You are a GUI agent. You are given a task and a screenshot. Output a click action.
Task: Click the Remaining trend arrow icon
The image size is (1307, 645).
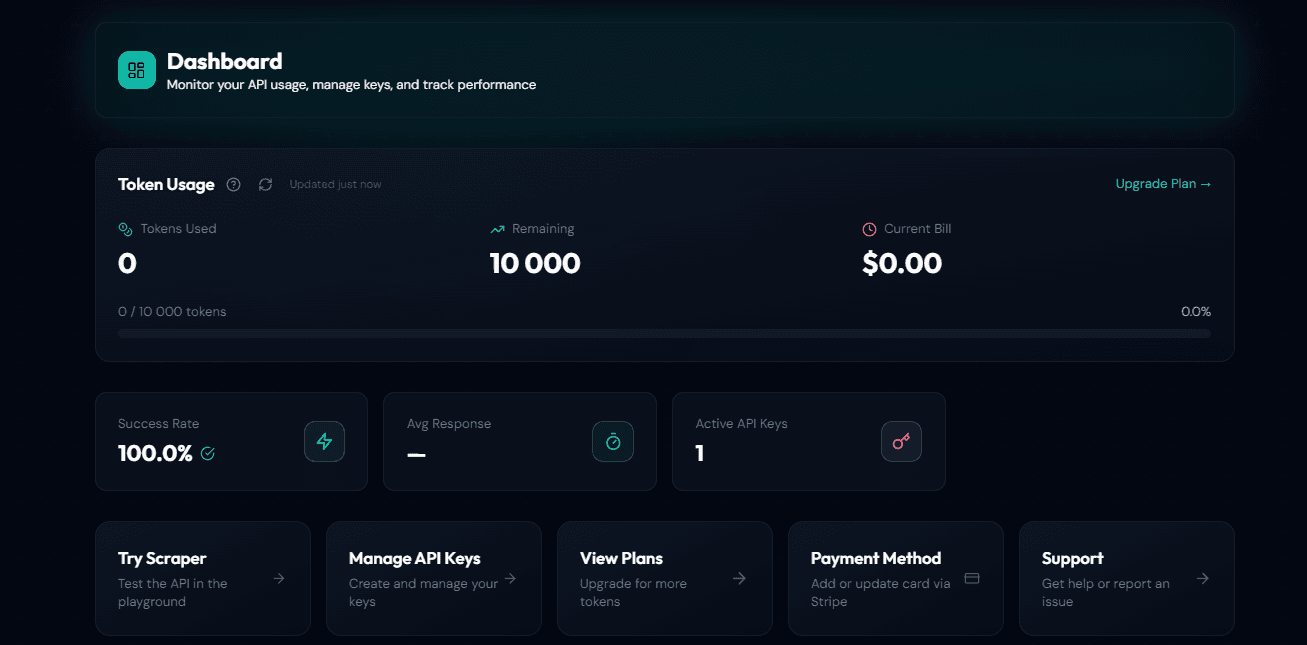[x=497, y=228]
